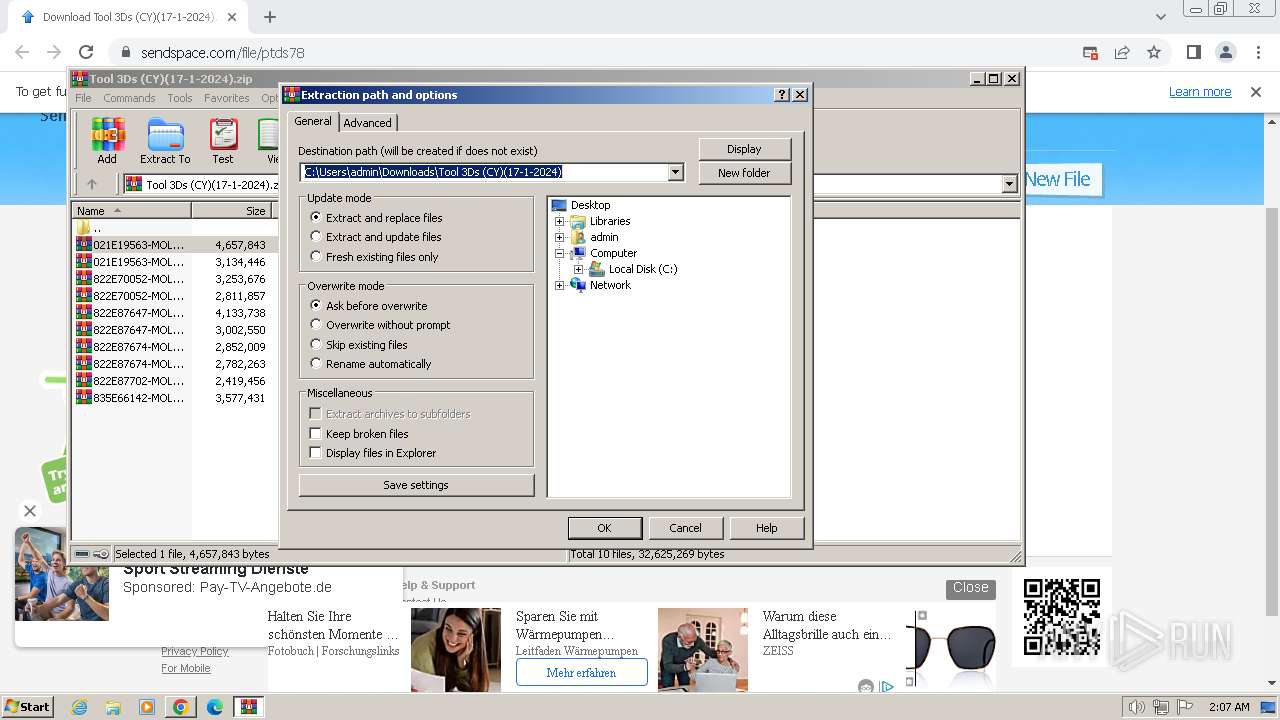
Task: Open Chrome icon on taskbar
Action: pos(181,707)
